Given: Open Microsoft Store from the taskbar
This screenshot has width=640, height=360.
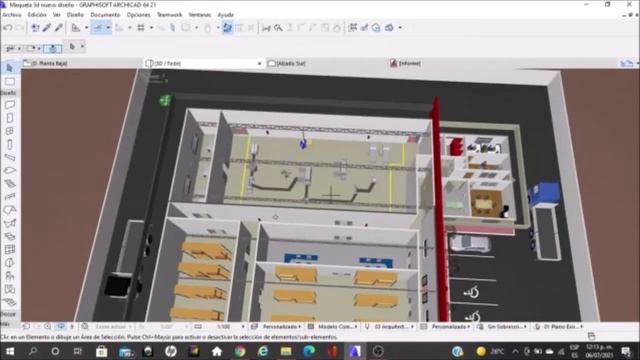Looking at the screenshot, I should pyautogui.click(x=102, y=351).
